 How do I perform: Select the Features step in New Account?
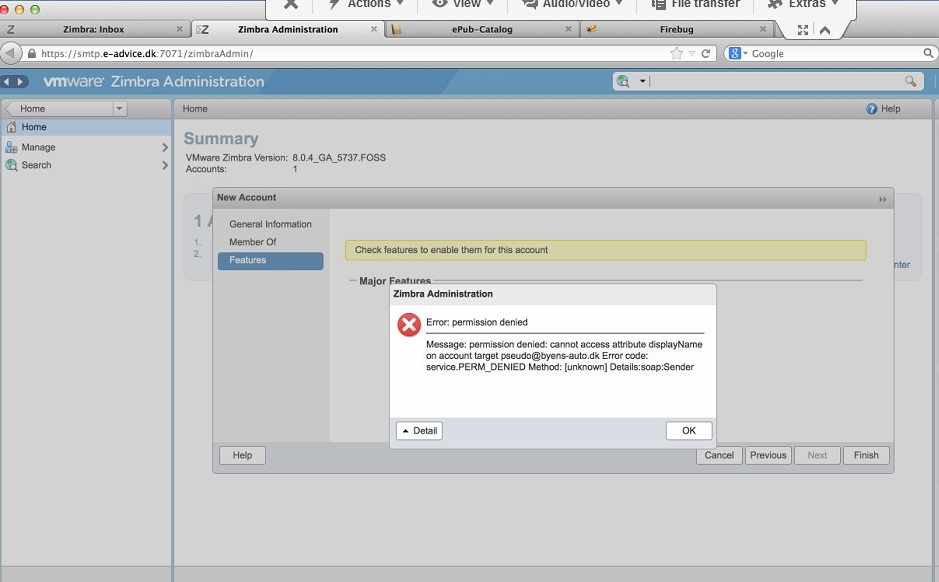pos(270,260)
